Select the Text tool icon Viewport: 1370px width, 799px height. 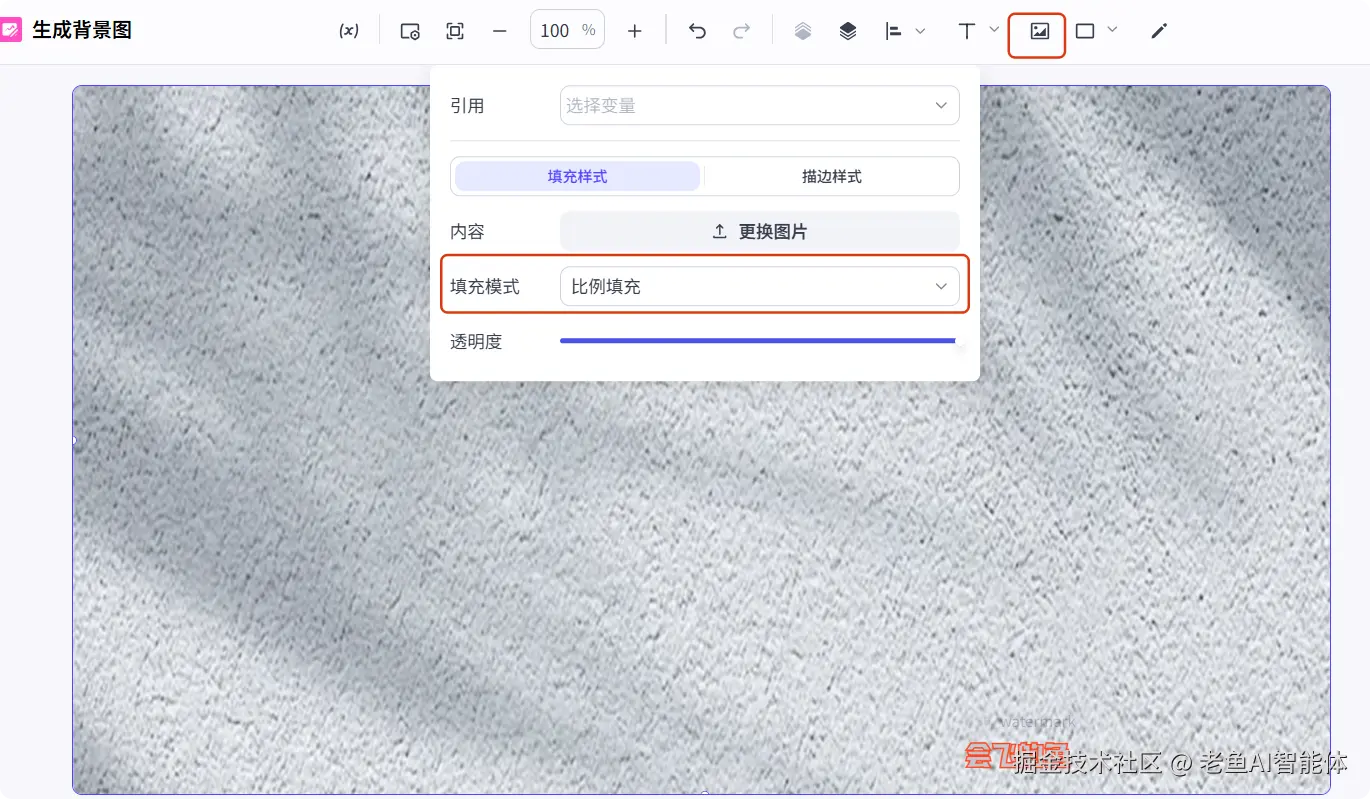(967, 31)
